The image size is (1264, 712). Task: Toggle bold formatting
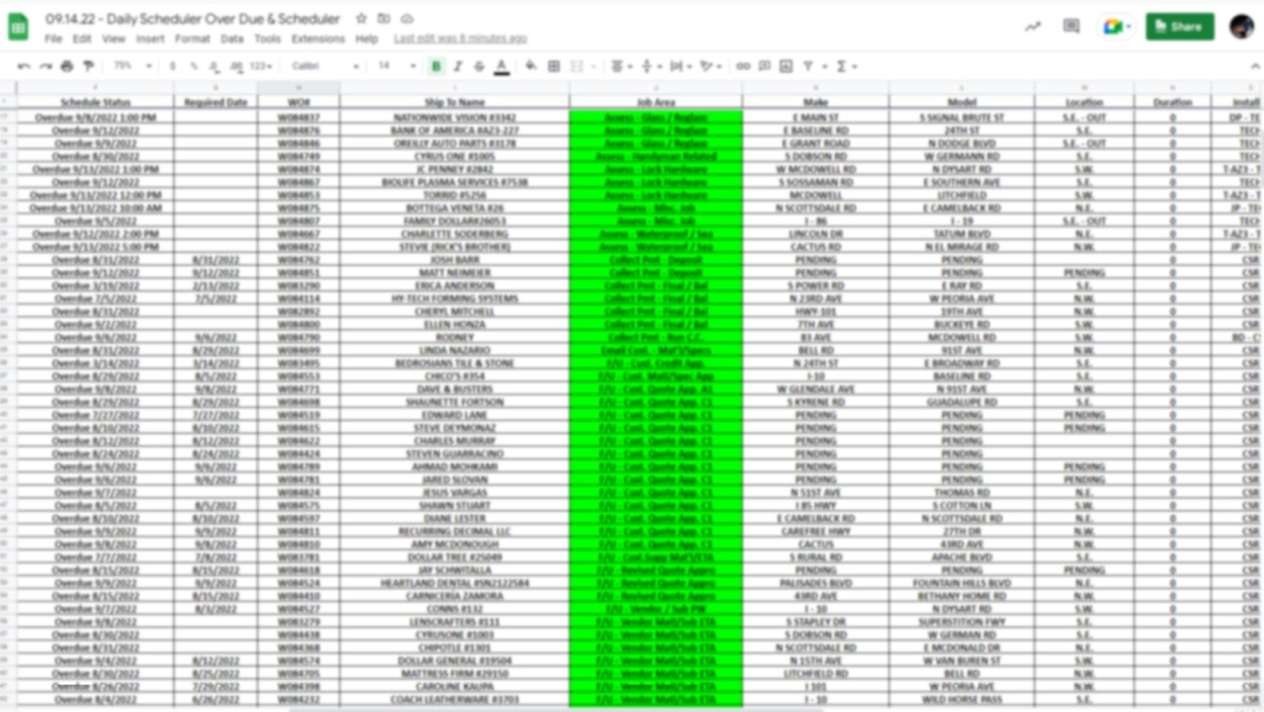436,66
